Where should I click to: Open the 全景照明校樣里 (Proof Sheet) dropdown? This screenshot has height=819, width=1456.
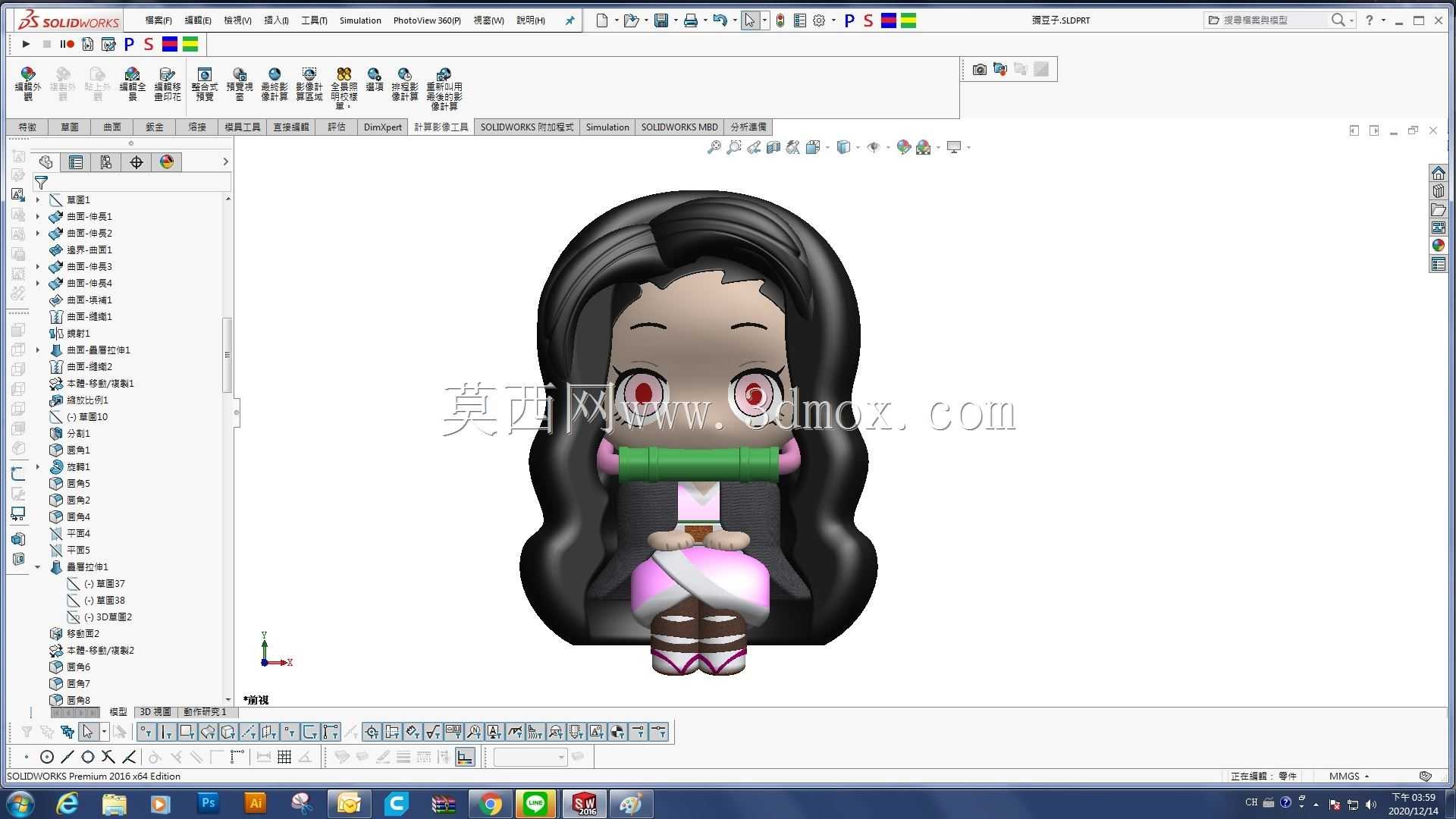[344, 88]
